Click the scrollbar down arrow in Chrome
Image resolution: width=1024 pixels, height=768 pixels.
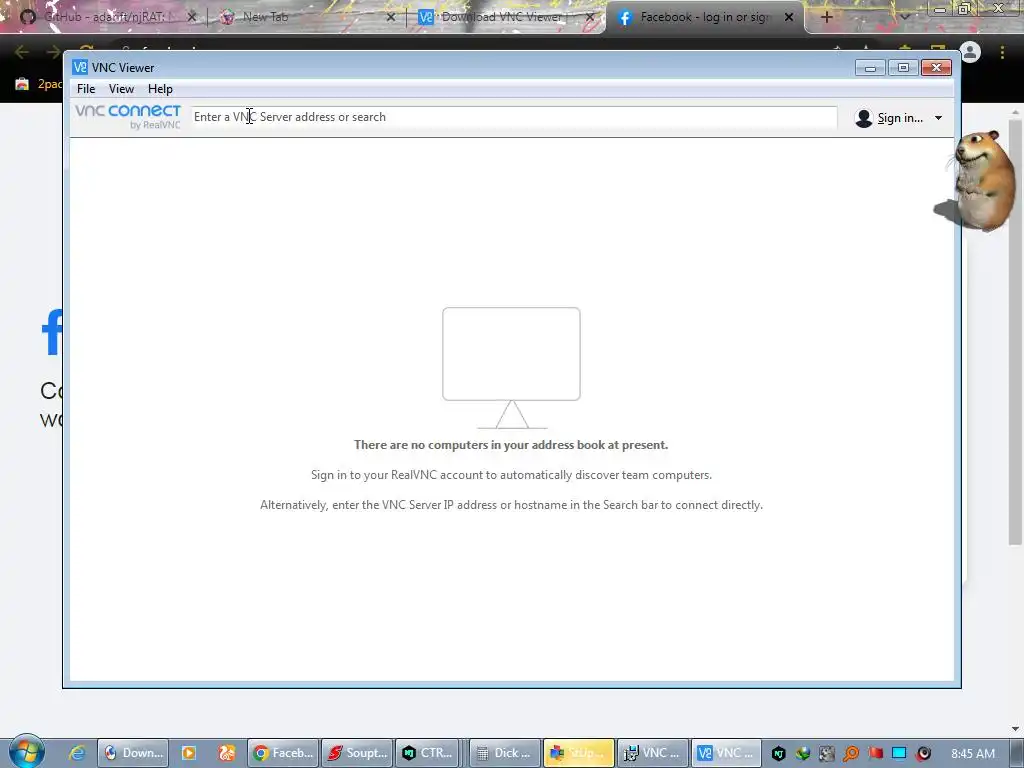point(1015,728)
